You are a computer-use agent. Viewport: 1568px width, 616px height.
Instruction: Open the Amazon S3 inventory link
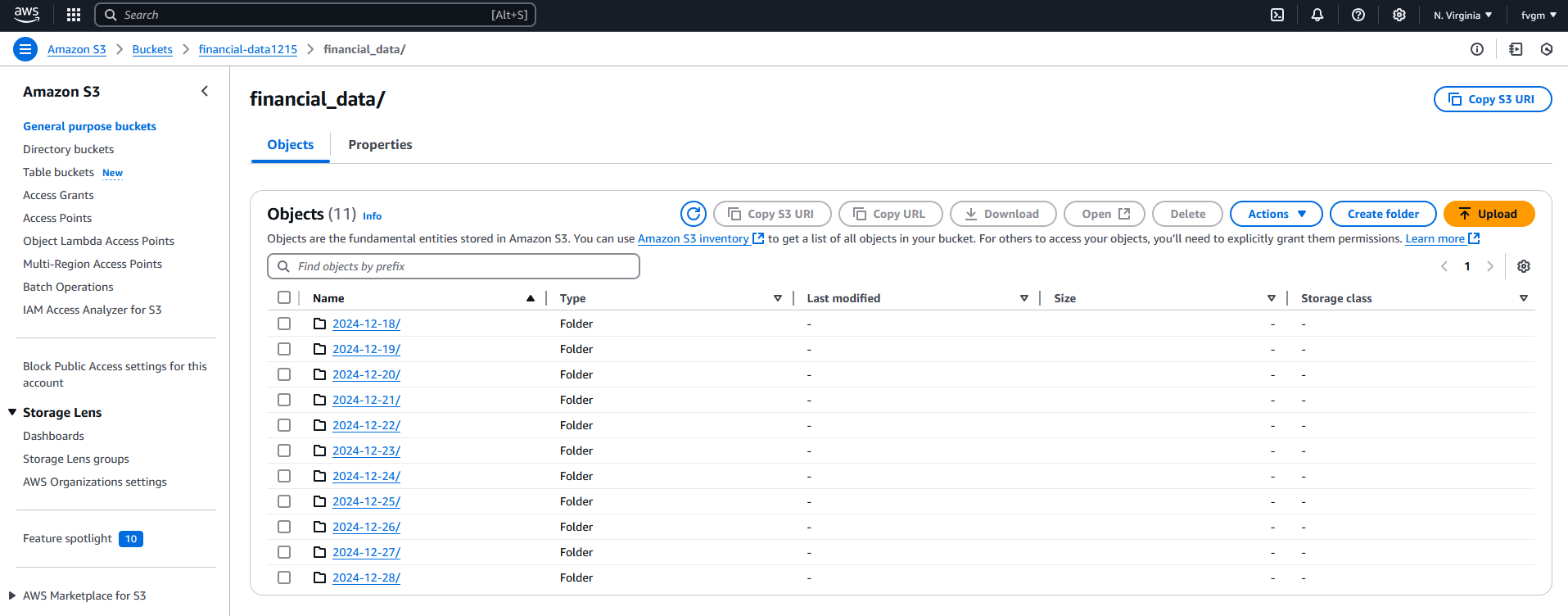[x=693, y=238]
